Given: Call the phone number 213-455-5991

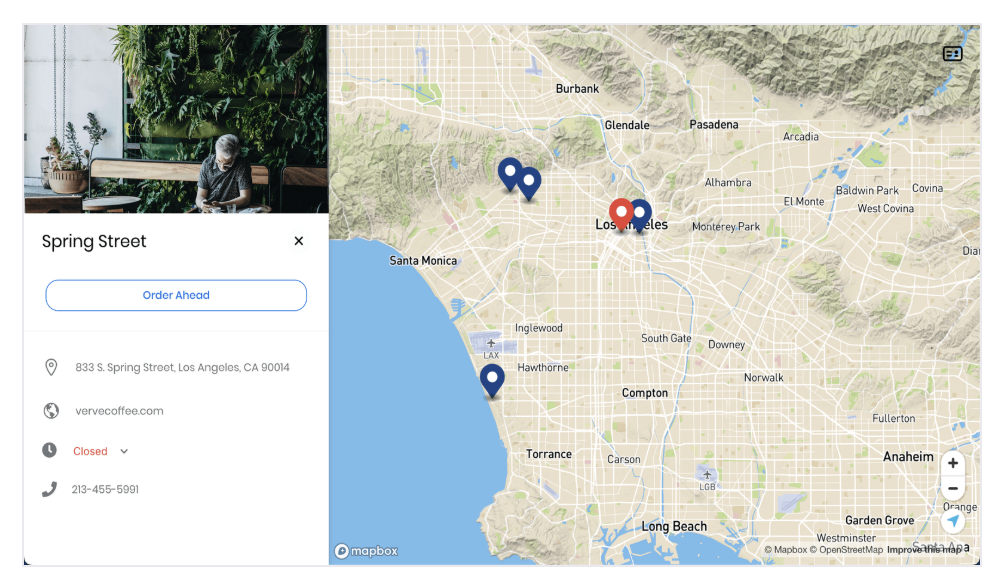Looking at the screenshot, I should 105,490.
